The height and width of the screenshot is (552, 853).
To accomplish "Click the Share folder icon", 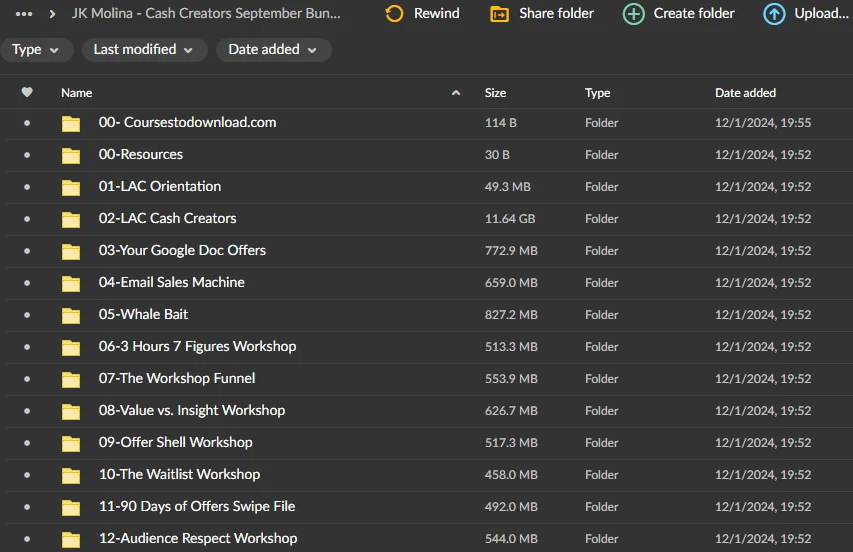I will [x=499, y=14].
